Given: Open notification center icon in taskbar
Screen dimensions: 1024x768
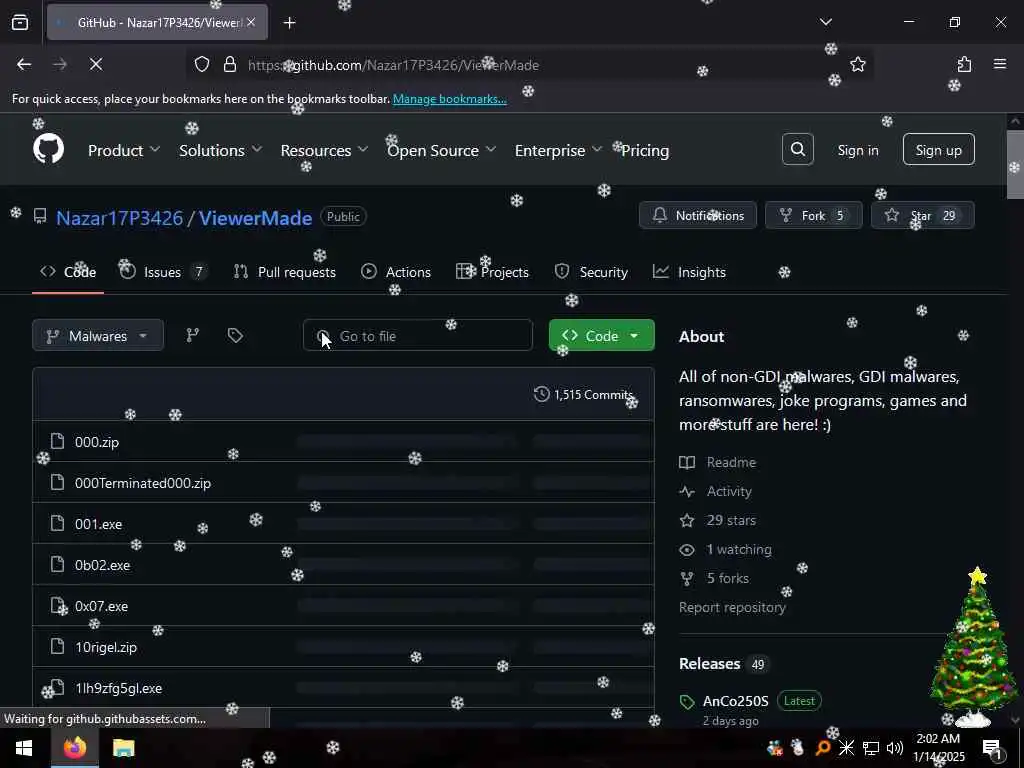Looking at the screenshot, I should pos(992,748).
